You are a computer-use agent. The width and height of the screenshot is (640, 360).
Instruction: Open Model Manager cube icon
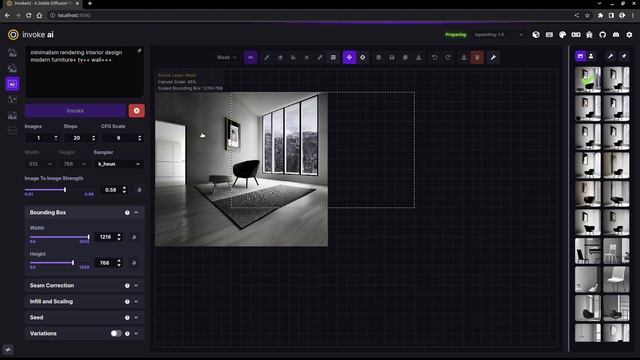tap(536, 35)
